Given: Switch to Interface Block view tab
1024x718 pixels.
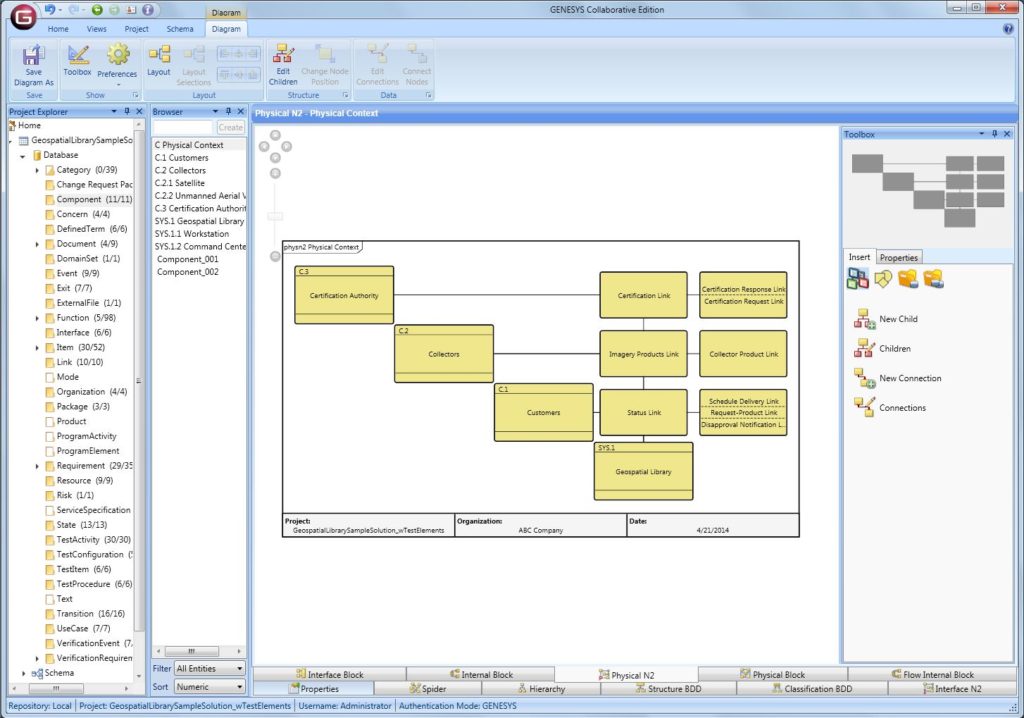Looking at the screenshot, I should coord(329,674).
